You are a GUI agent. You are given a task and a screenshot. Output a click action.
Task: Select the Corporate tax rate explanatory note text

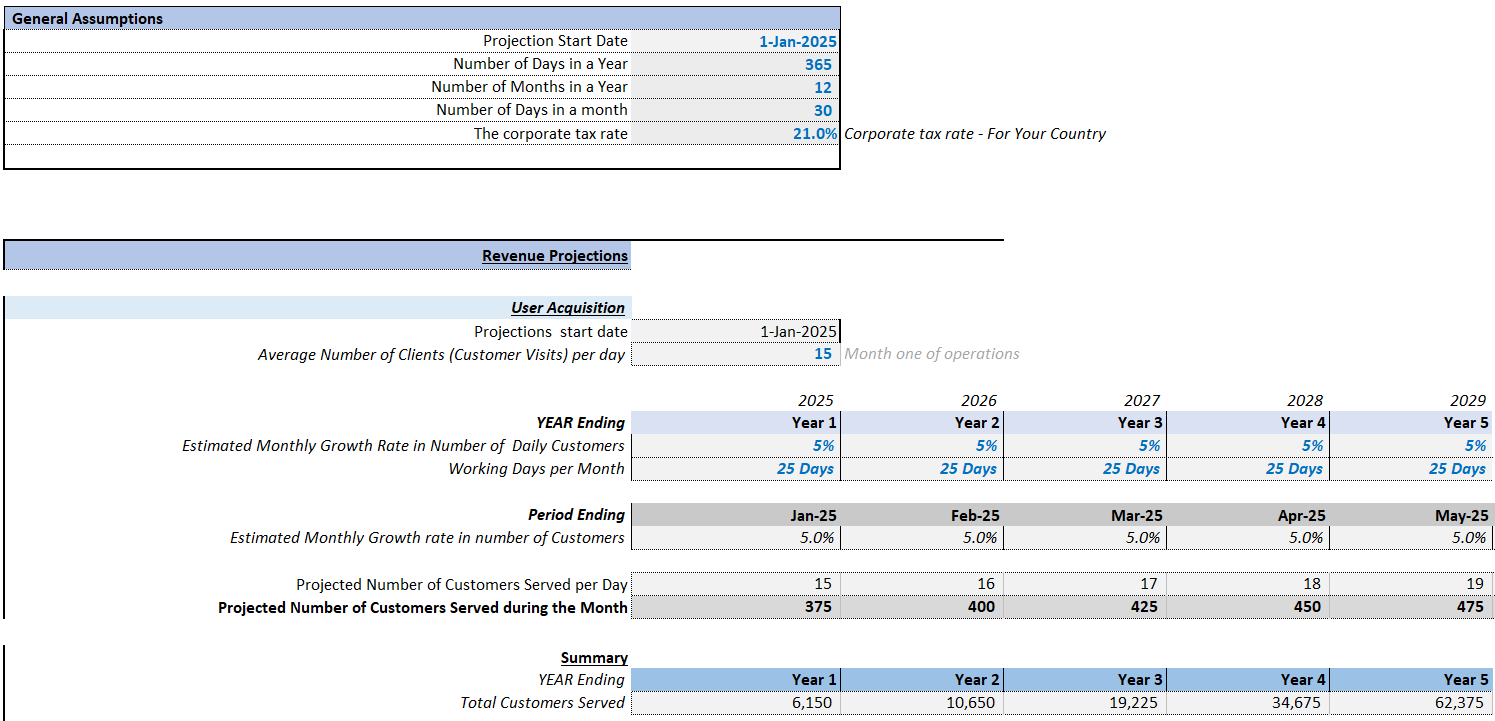click(975, 133)
